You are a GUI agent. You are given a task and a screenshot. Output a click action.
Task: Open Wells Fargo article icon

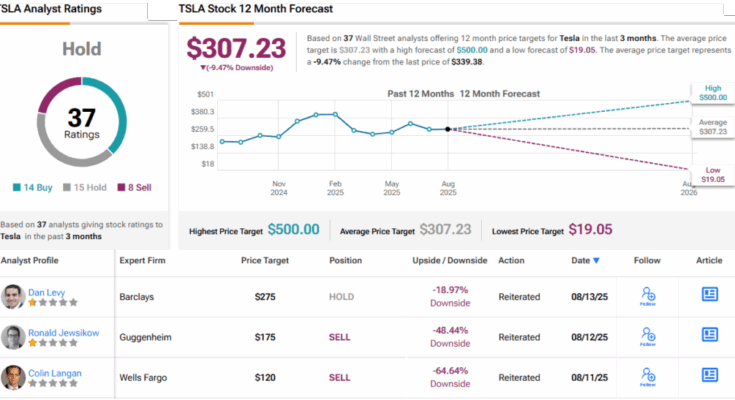click(710, 375)
